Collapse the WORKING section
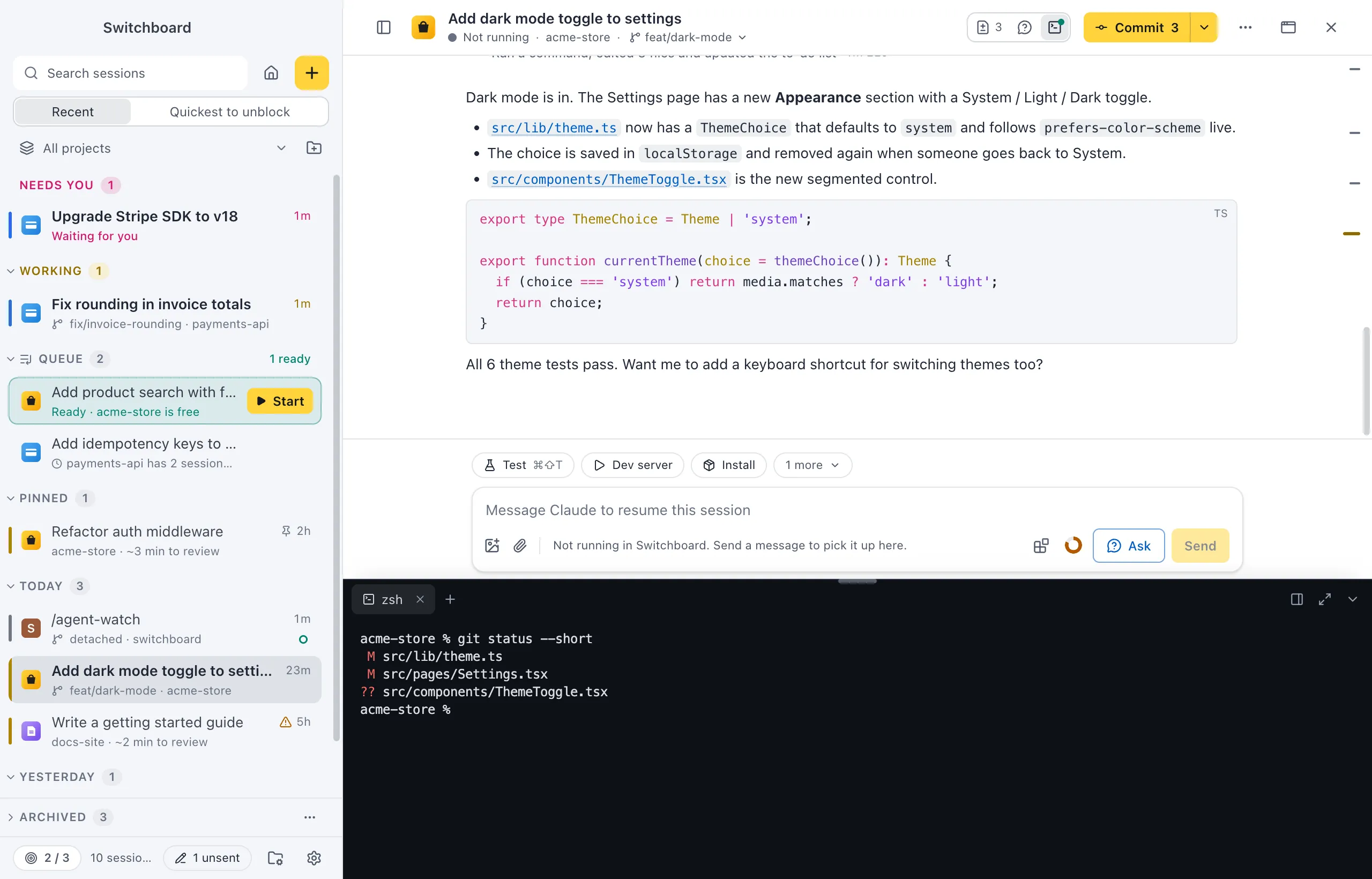The image size is (1372, 879). coord(11,271)
